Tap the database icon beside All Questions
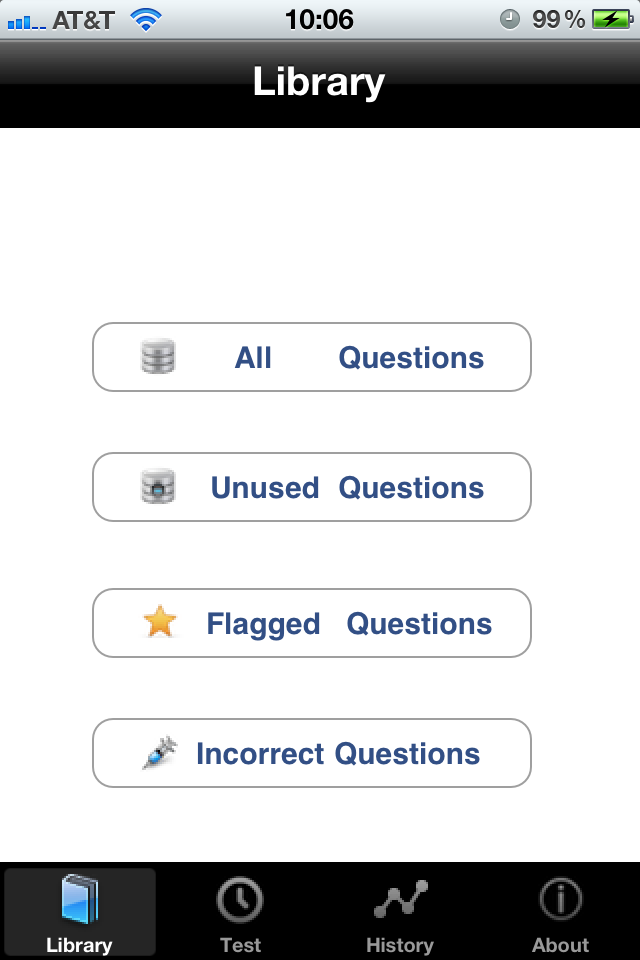This screenshot has height=960, width=640. click(x=158, y=357)
